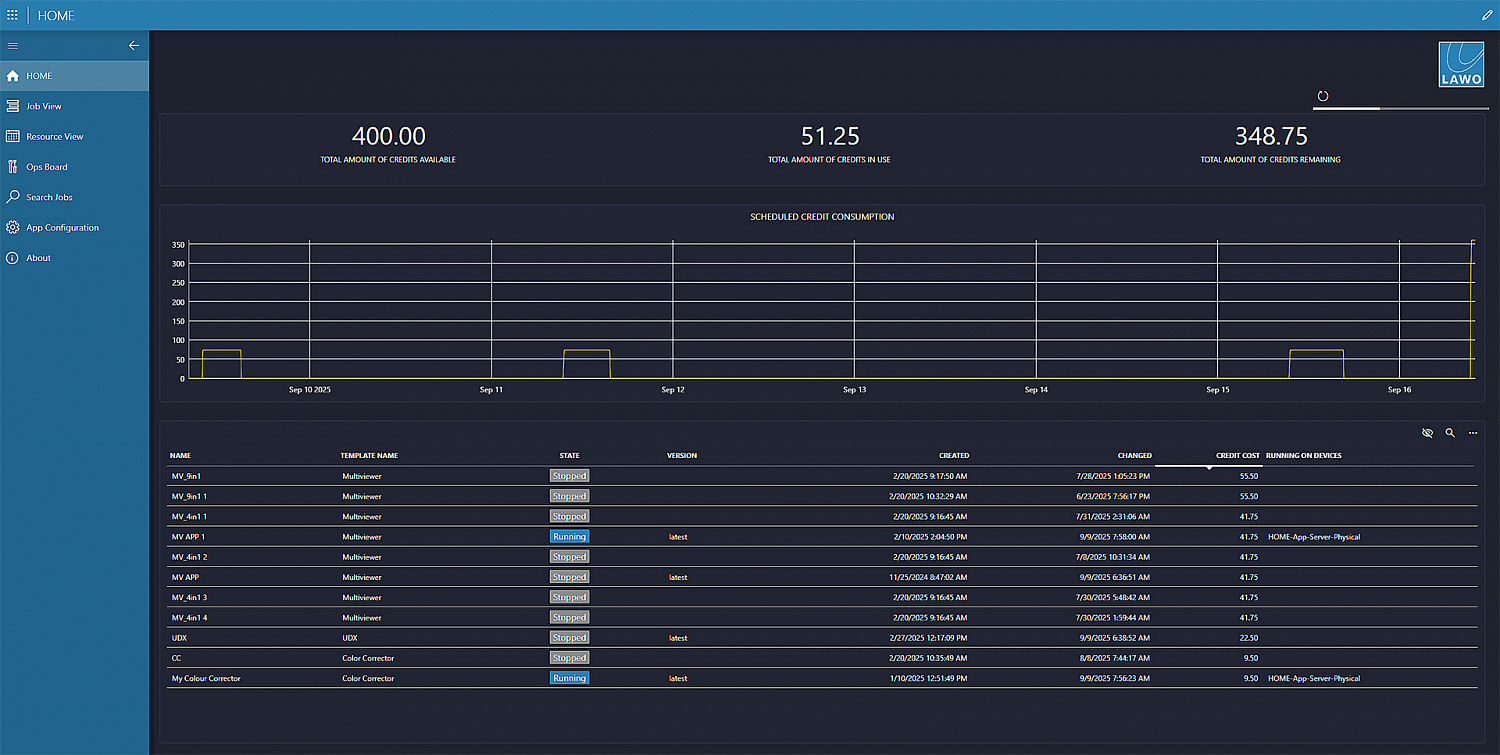Click the pencil edit icon
Screen dimensions: 1500x755
(1486, 15)
